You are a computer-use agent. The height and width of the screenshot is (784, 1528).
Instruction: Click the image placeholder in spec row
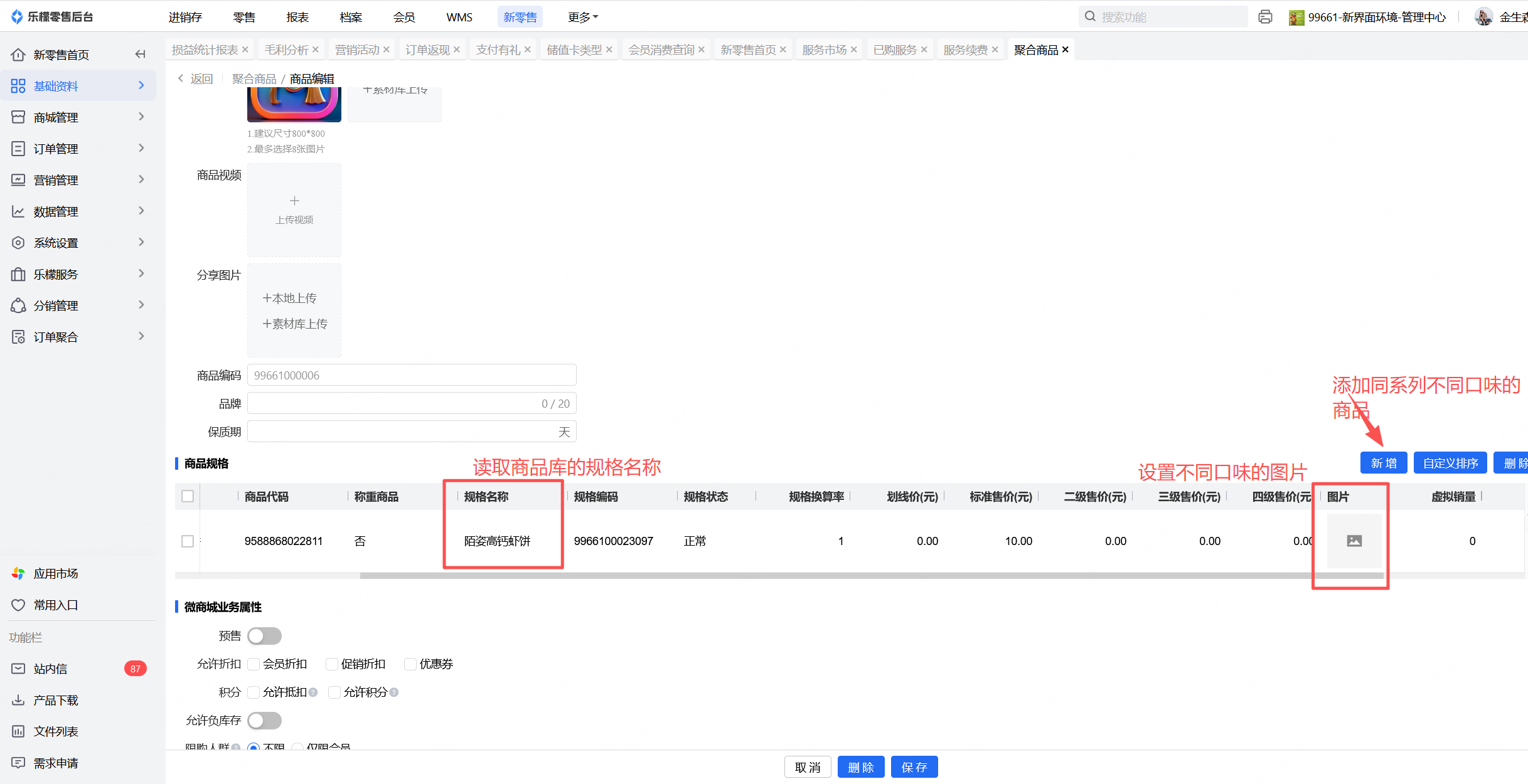(1354, 541)
